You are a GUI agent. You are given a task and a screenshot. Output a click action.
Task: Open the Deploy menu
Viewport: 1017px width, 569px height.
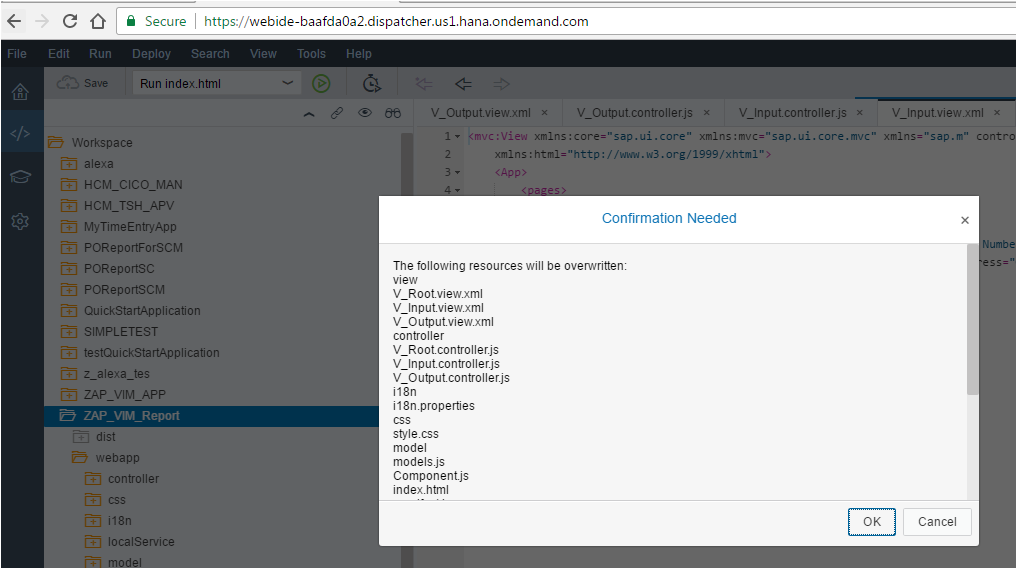click(x=151, y=54)
